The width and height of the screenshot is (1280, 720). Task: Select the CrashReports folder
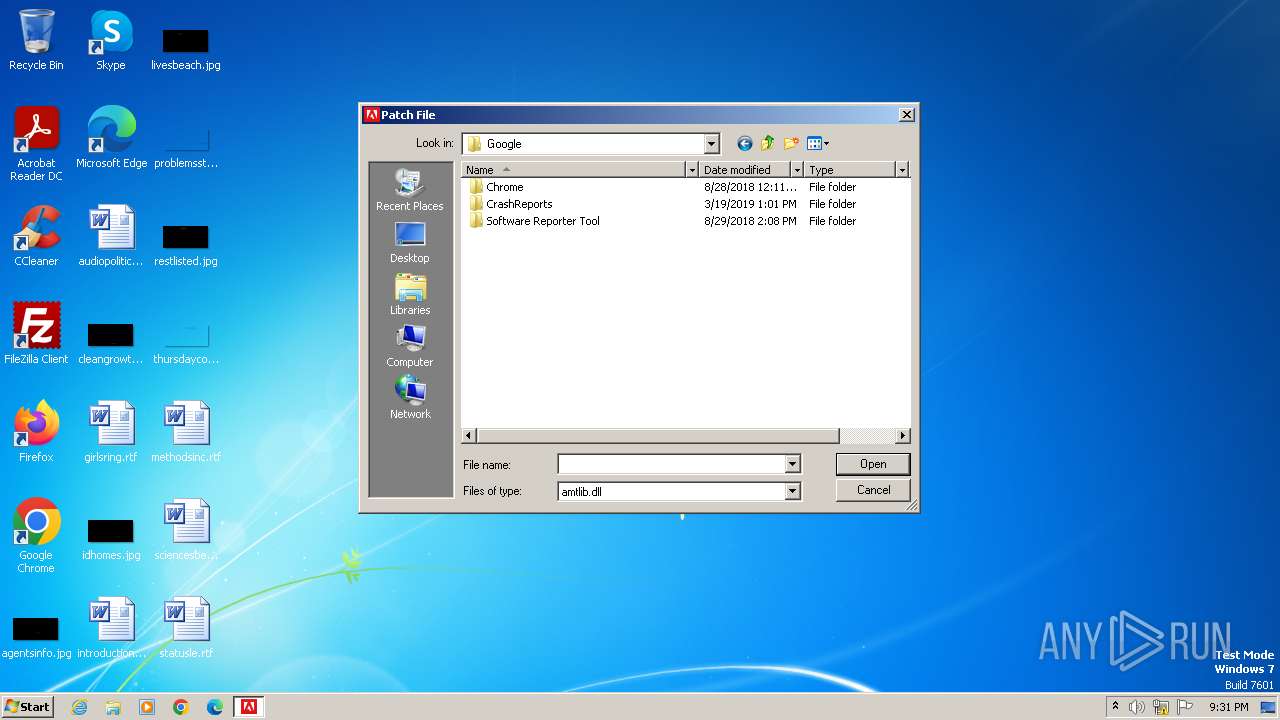pyautogui.click(x=510, y=204)
